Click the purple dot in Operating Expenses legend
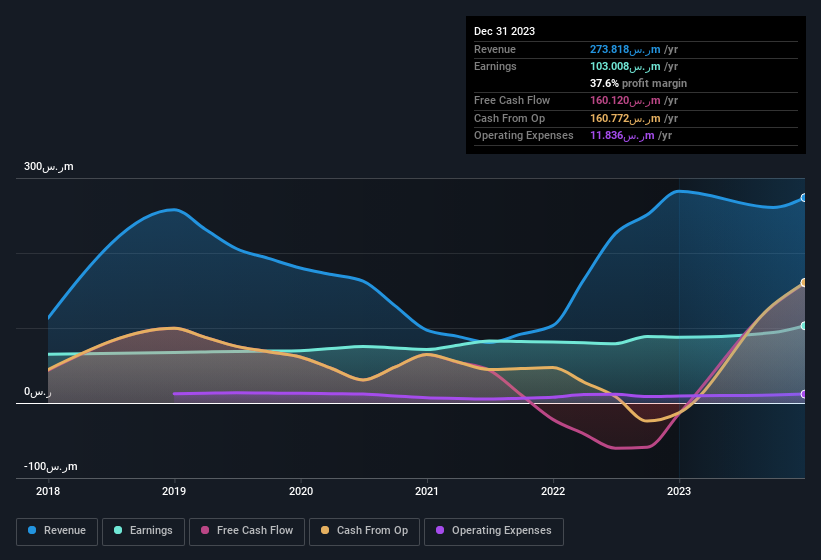The width and height of the screenshot is (821, 560). point(441,531)
